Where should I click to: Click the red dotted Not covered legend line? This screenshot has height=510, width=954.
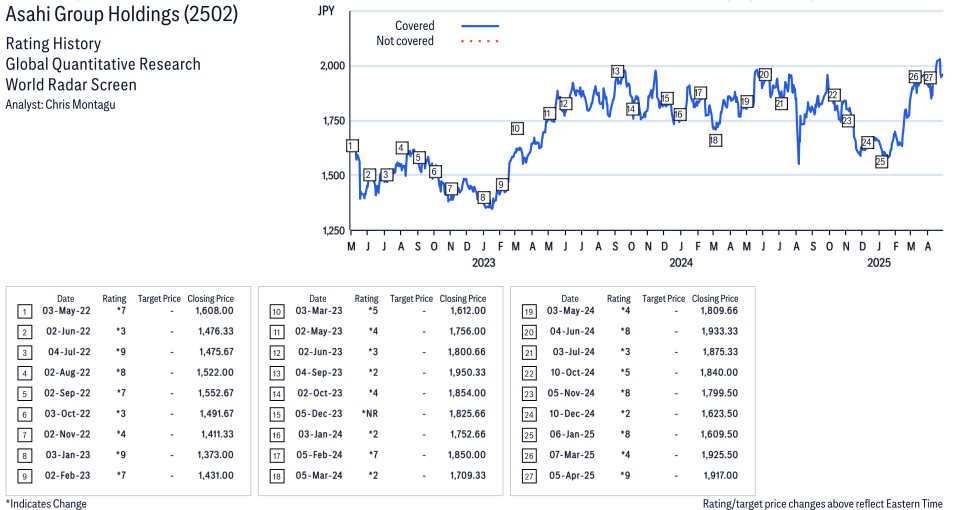480,41
